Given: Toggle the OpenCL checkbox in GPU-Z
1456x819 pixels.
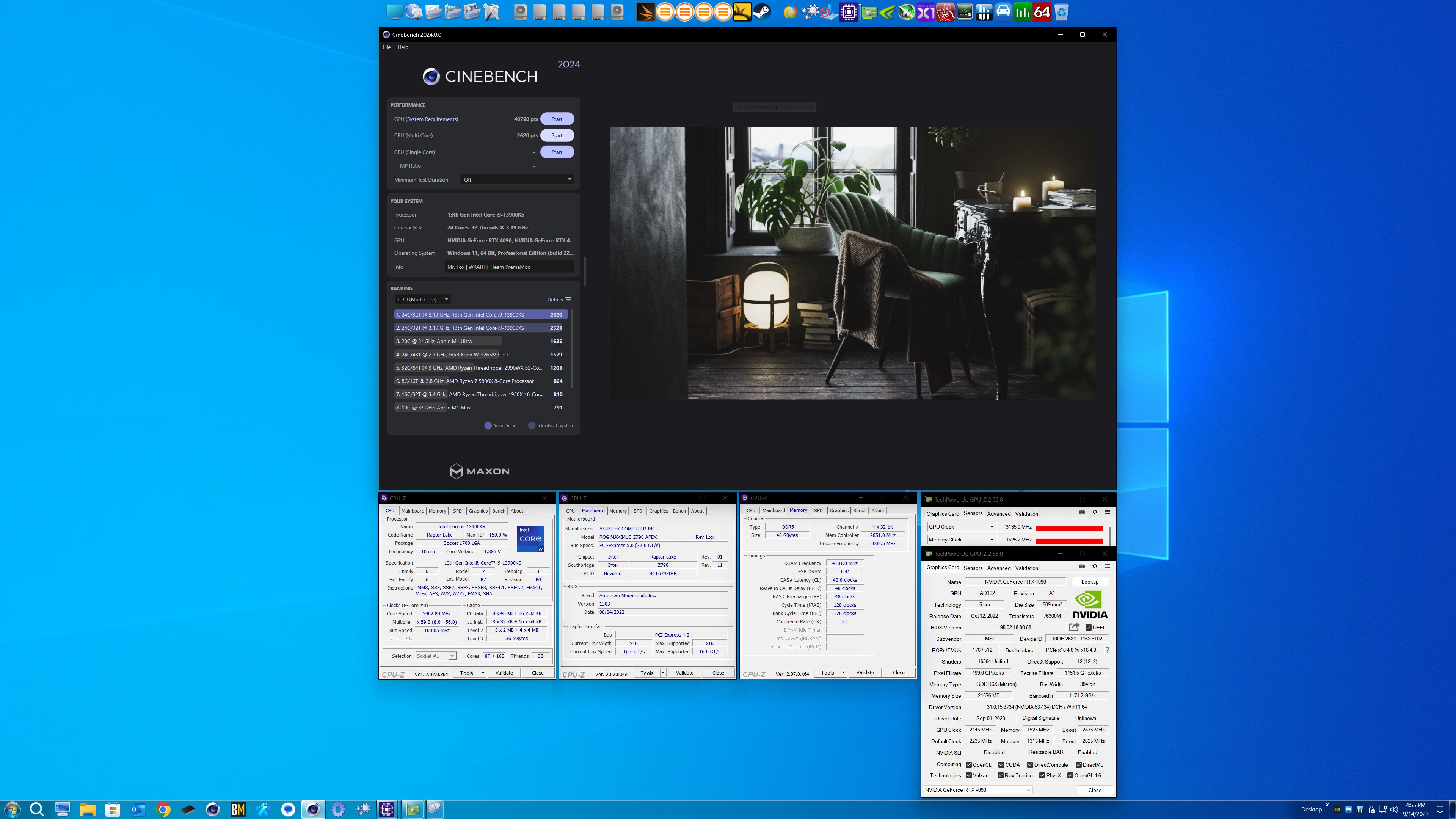Looking at the screenshot, I should 969,765.
